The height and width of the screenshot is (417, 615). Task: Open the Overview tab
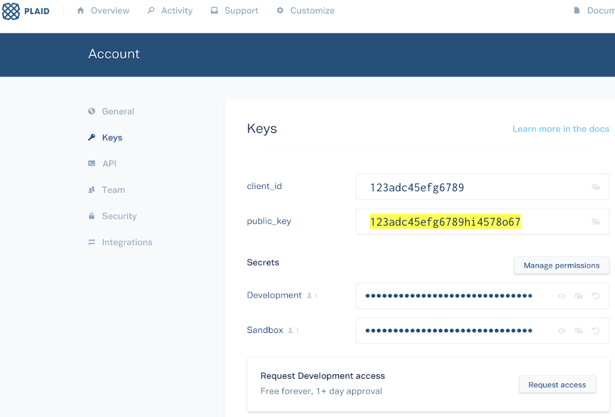(x=103, y=11)
